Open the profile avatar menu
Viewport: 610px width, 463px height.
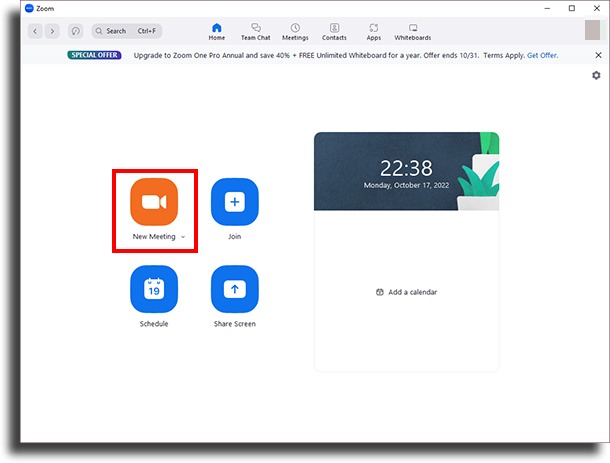coord(592,30)
